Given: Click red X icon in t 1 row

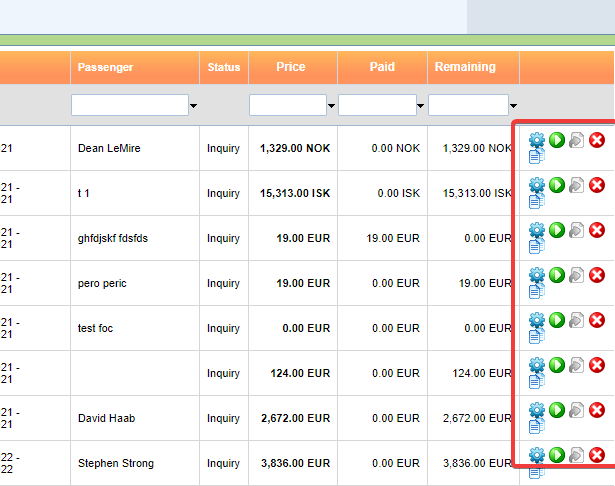Looking at the screenshot, I should click(x=597, y=185).
